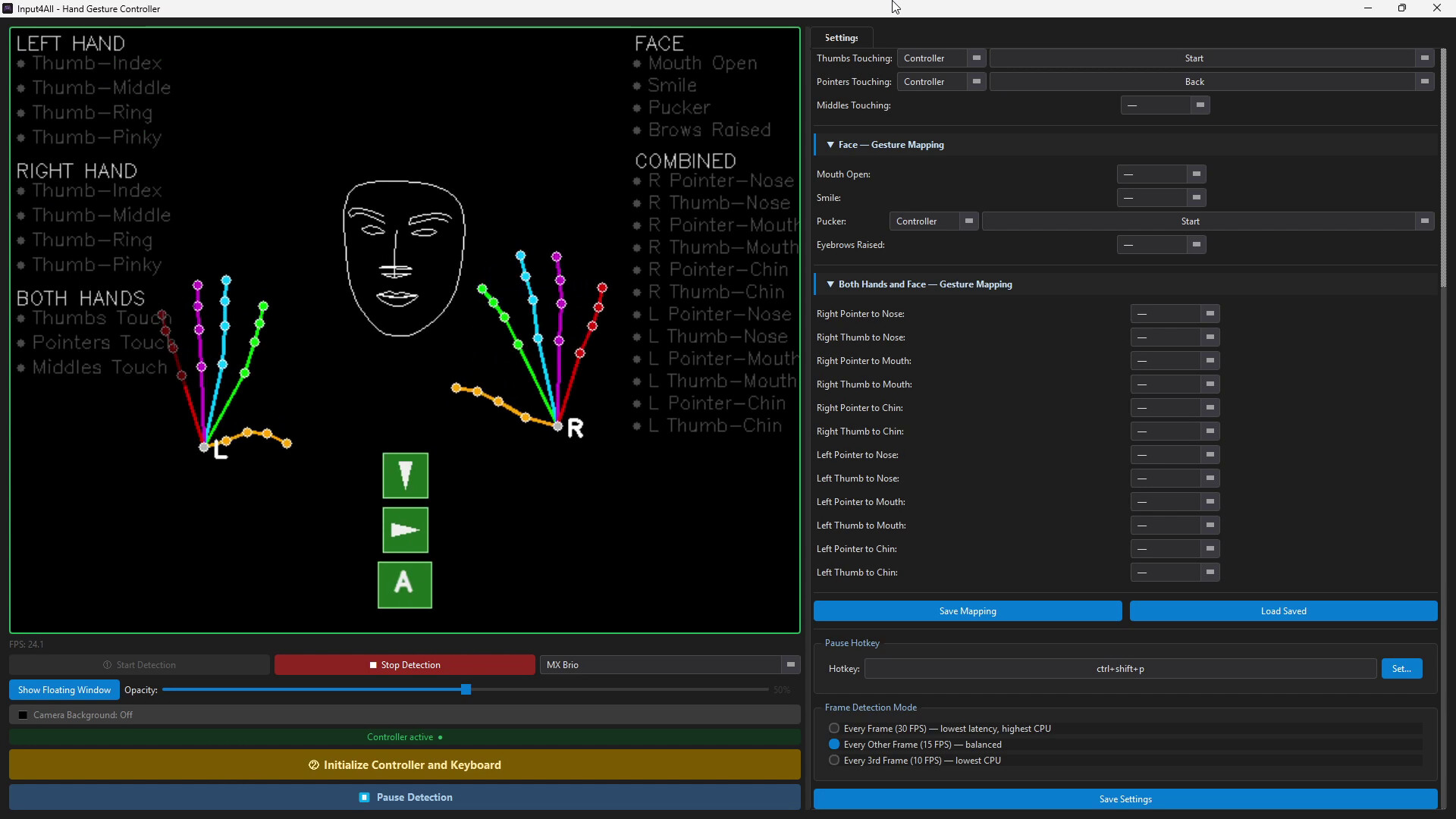Open Right Pointer to Nose dropdown

[1175, 314]
